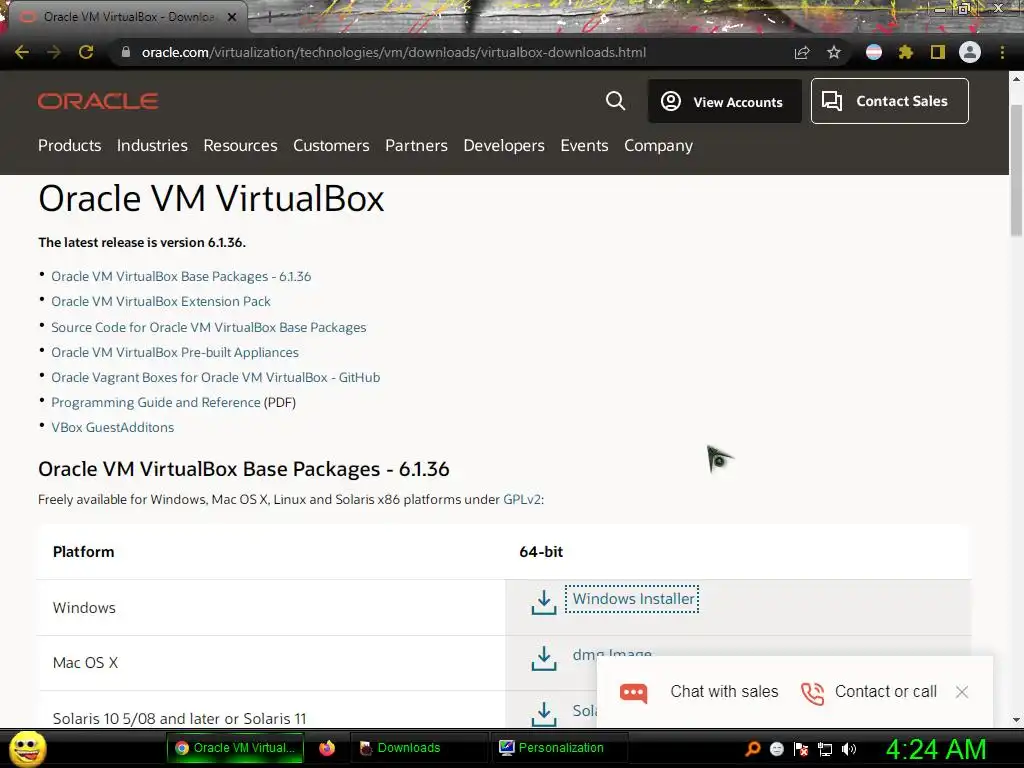This screenshot has height=768, width=1024.
Task: Click the flag with red X tray icon
Action: pyautogui.click(x=801, y=749)
